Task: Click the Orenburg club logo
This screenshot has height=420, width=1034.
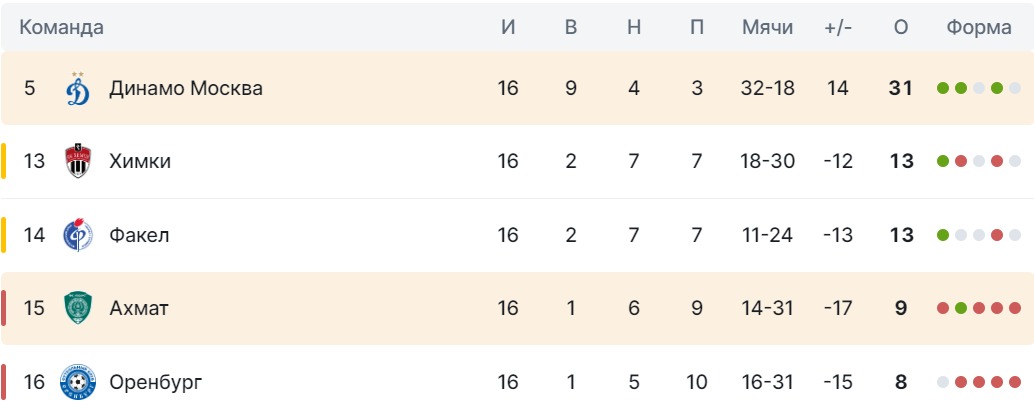Action: [78, 382]
